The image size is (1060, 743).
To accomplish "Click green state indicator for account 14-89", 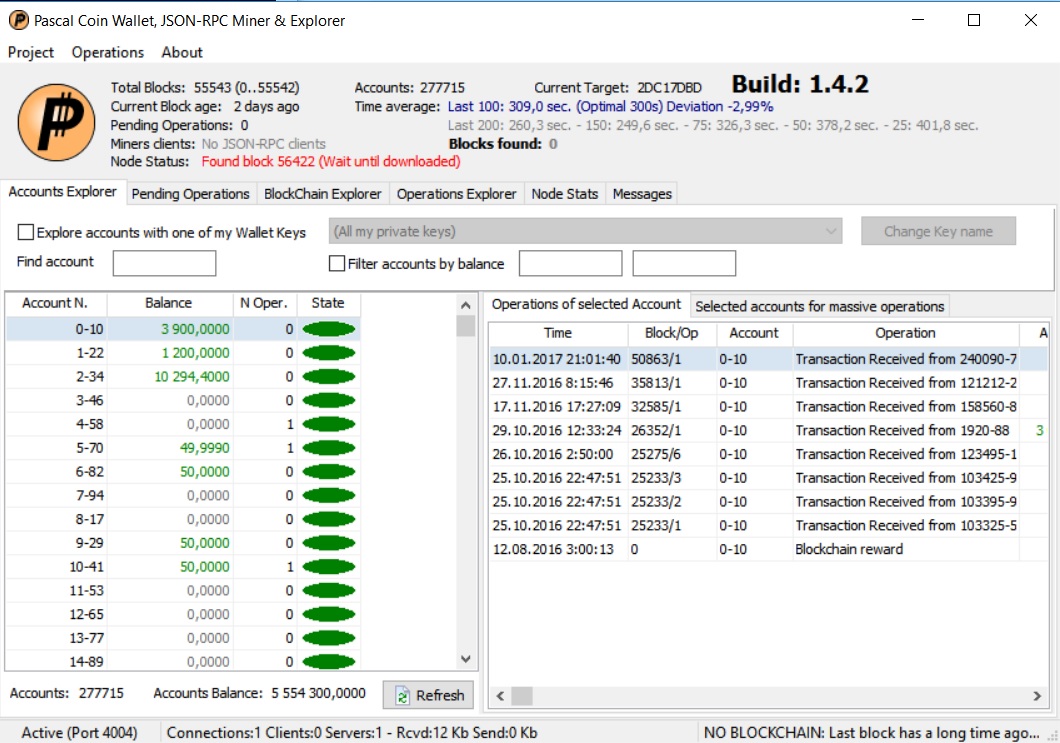I will click(x=329, y=661).
